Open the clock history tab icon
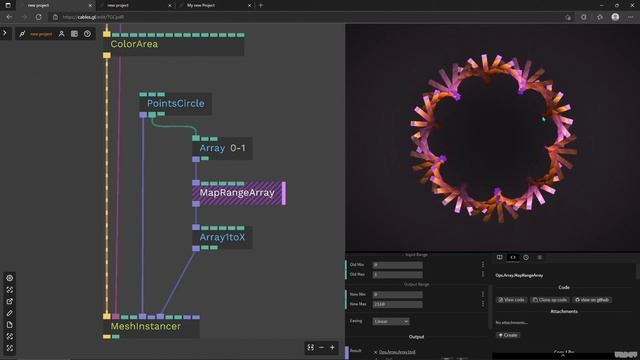This screenshot has height=360, width=640. click(x=526, y=257)
